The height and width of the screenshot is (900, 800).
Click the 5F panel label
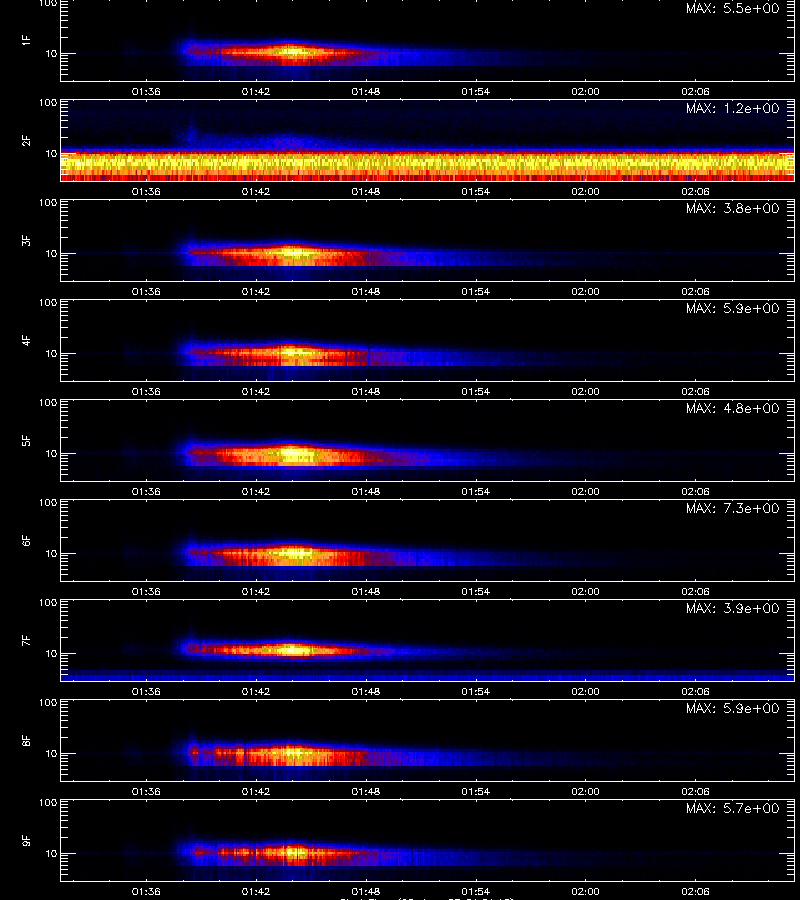click(x=26, y=440)
